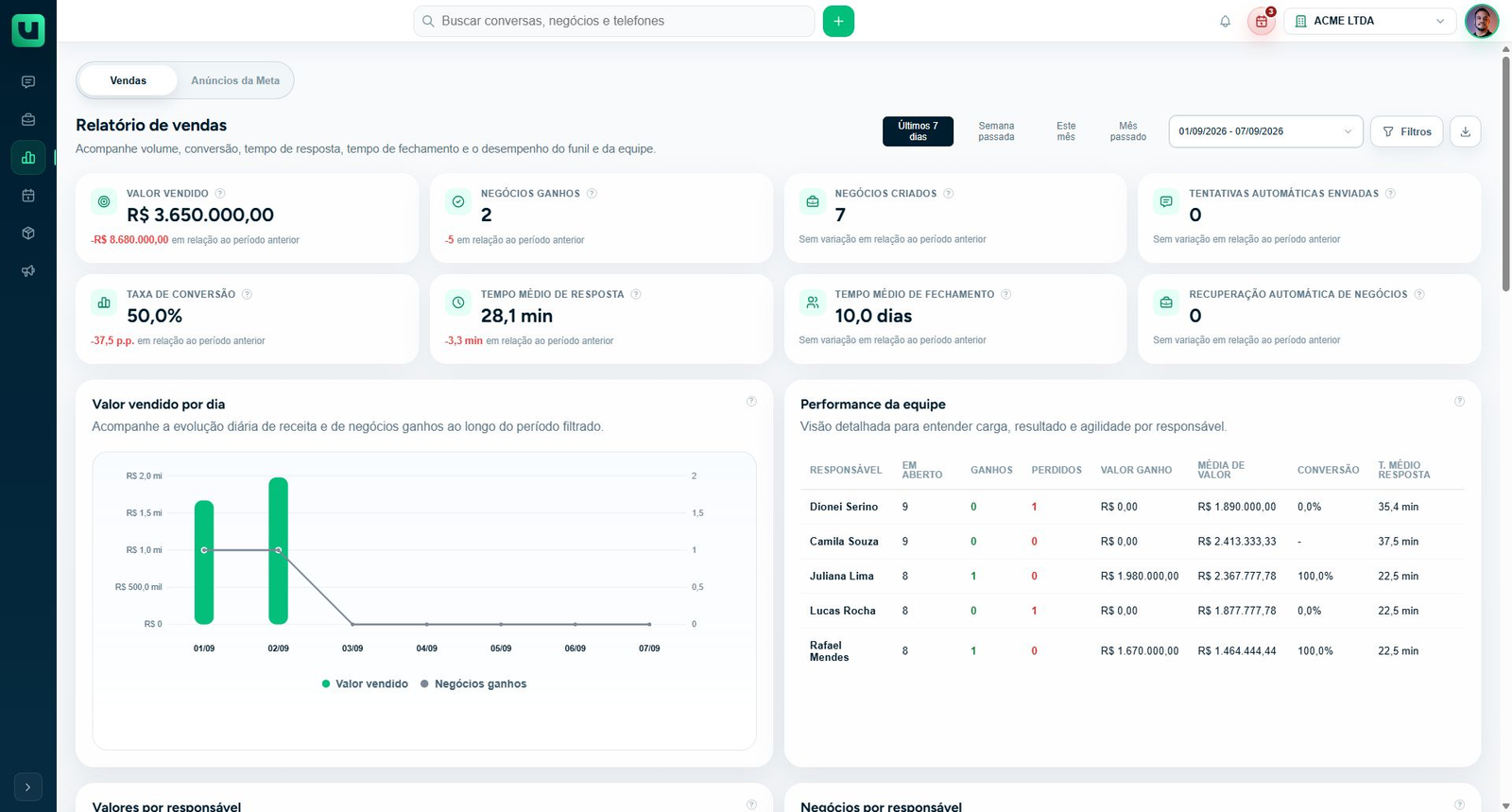1512x812 pixels.
Task: Click help icon in Performance da equipe card
Action: pyautogui.click(x=1459, y=401)
